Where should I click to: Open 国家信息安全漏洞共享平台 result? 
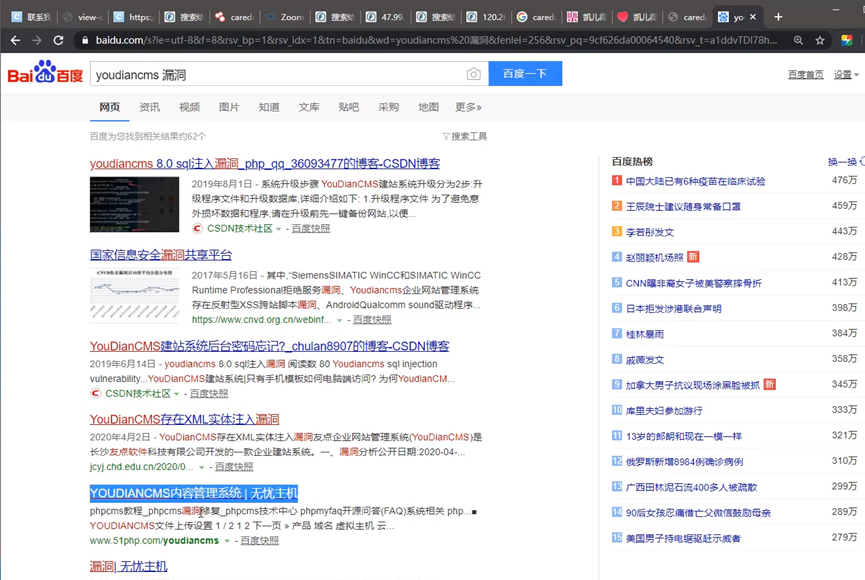tap(161, 255)
